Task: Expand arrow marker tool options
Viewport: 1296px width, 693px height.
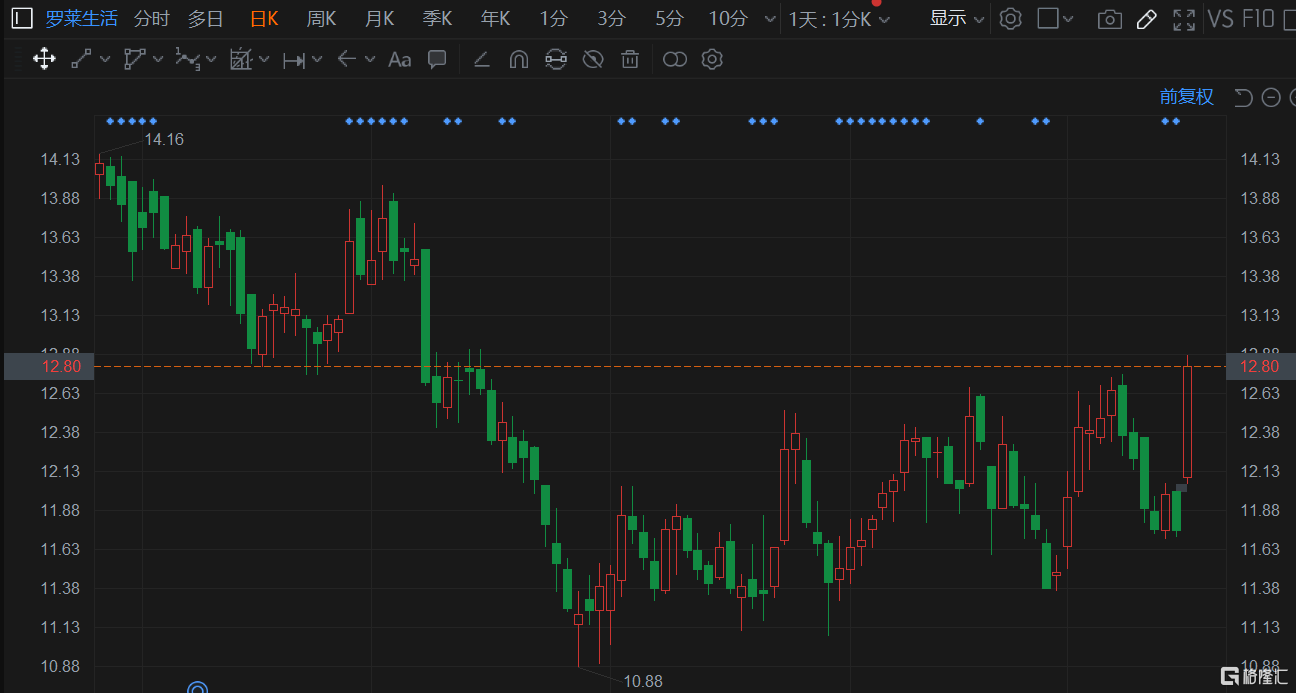Action: click(x=370, y=59)
